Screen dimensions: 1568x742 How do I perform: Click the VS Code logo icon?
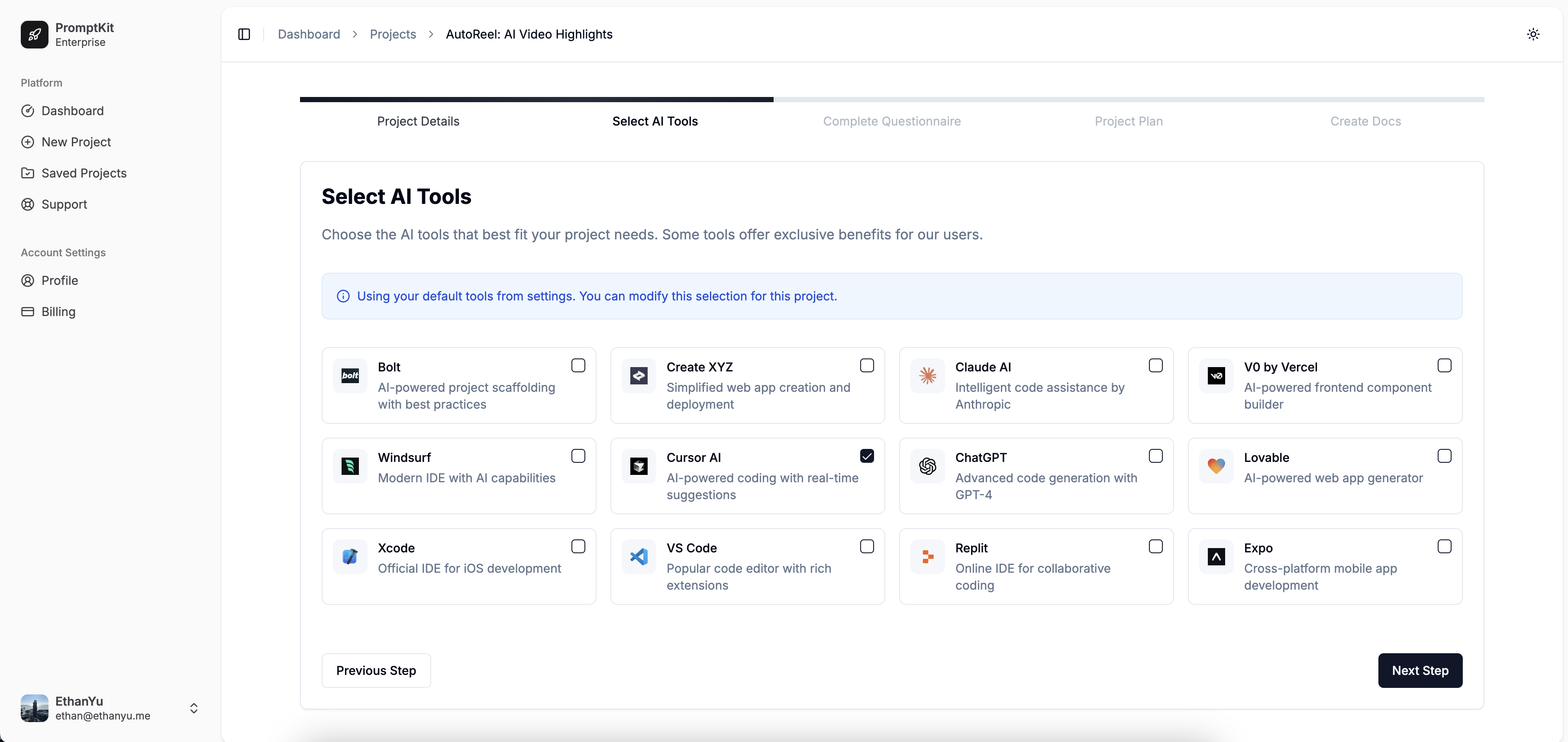[x=639, y=556]
